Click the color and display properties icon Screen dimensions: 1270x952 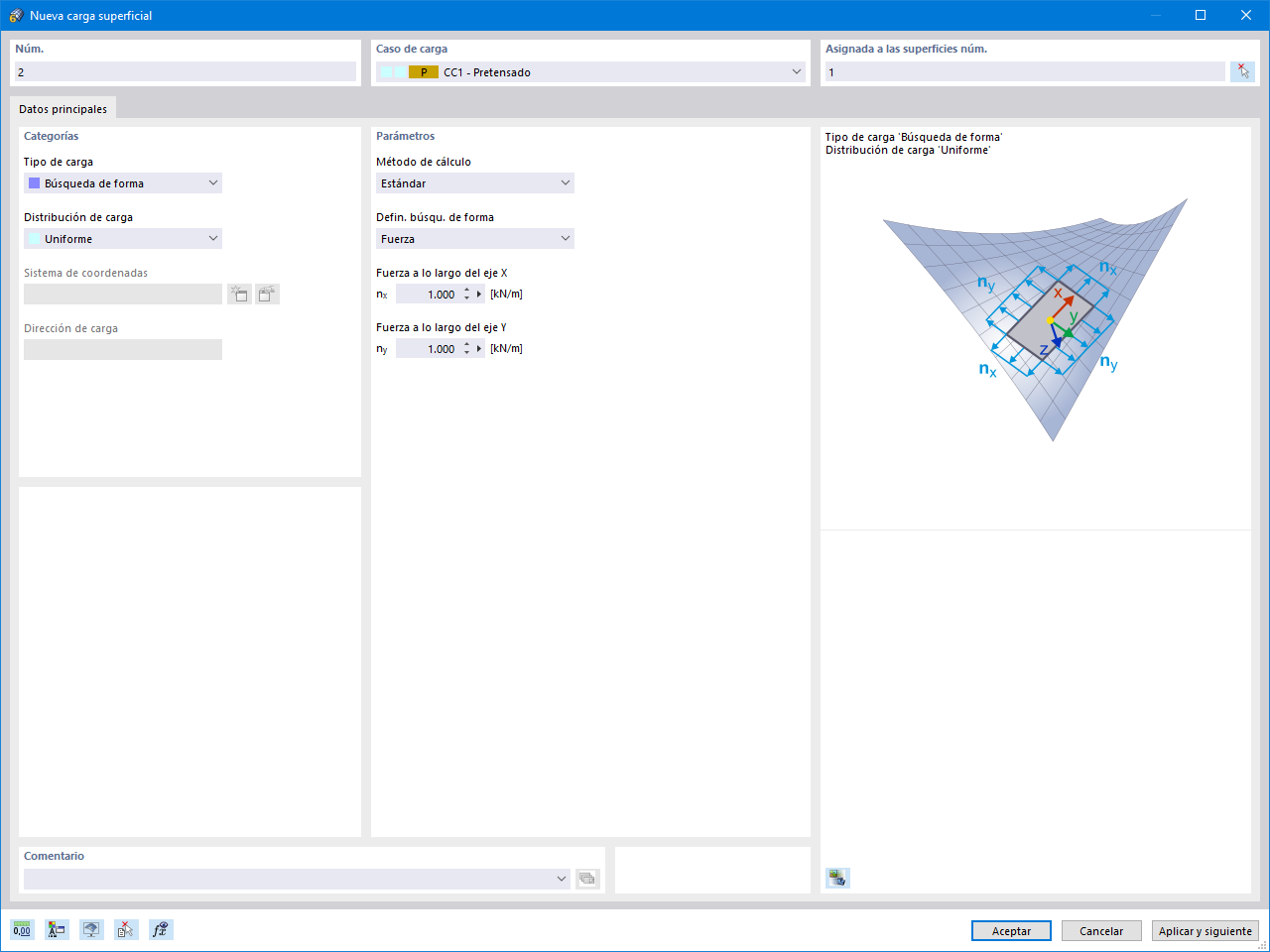pos(57,930)
